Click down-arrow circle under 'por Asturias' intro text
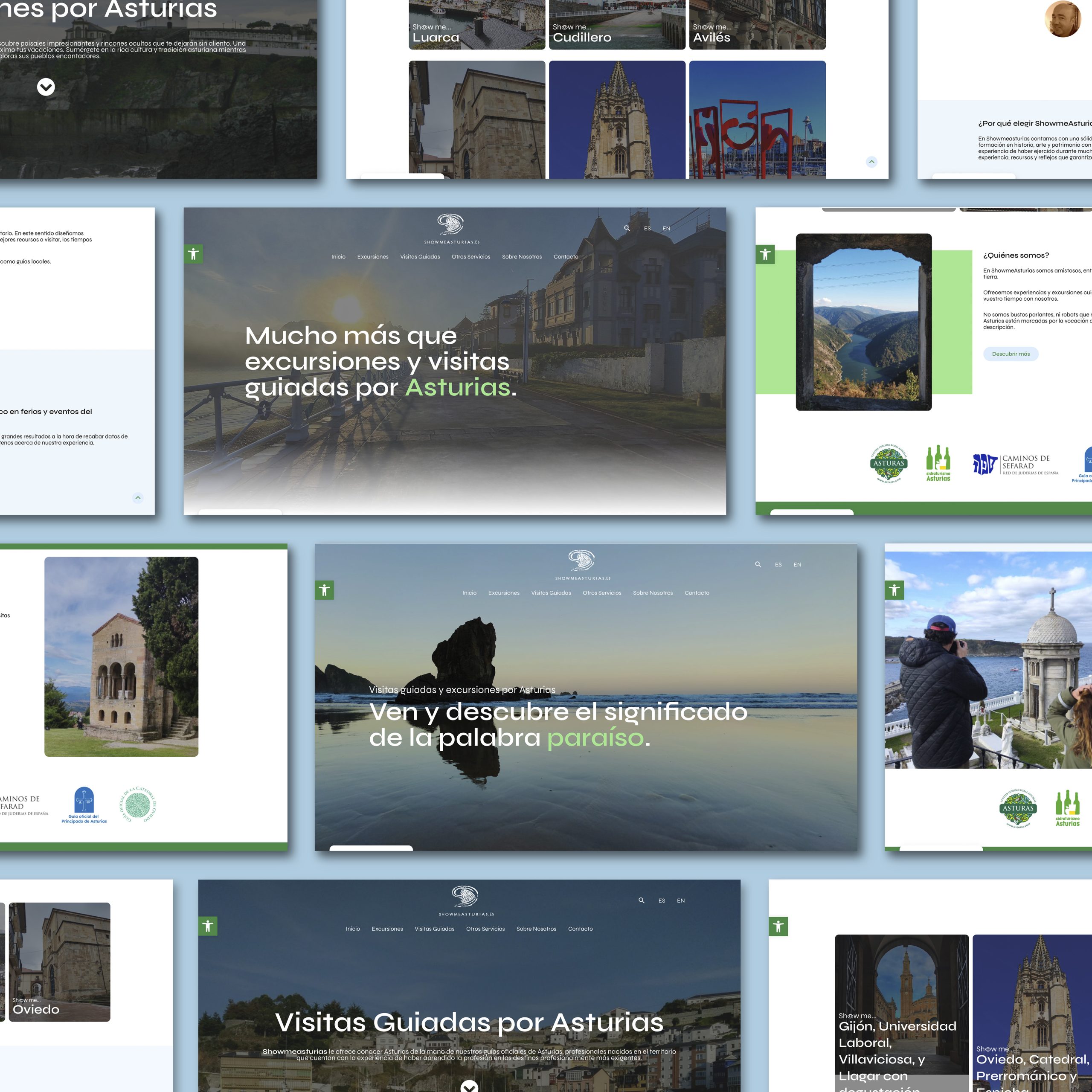 46,87
